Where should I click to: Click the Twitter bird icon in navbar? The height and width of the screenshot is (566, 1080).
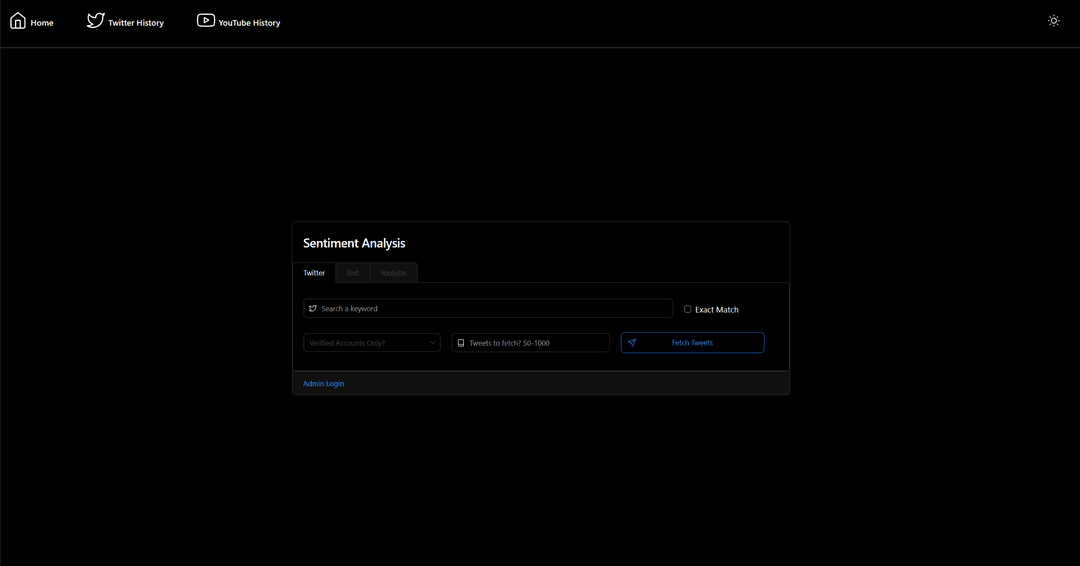[95, 21]
